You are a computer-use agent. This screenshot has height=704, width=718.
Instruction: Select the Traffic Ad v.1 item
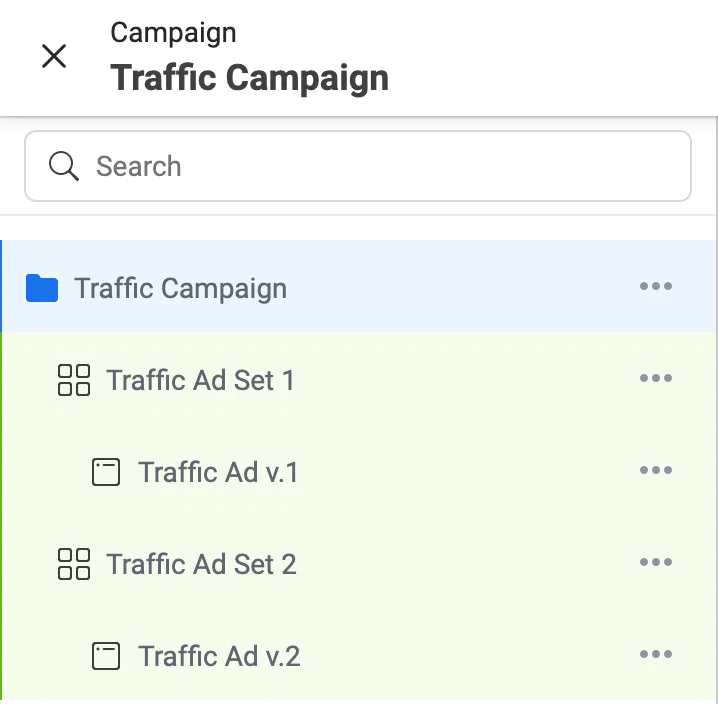(x=218, y=472)
